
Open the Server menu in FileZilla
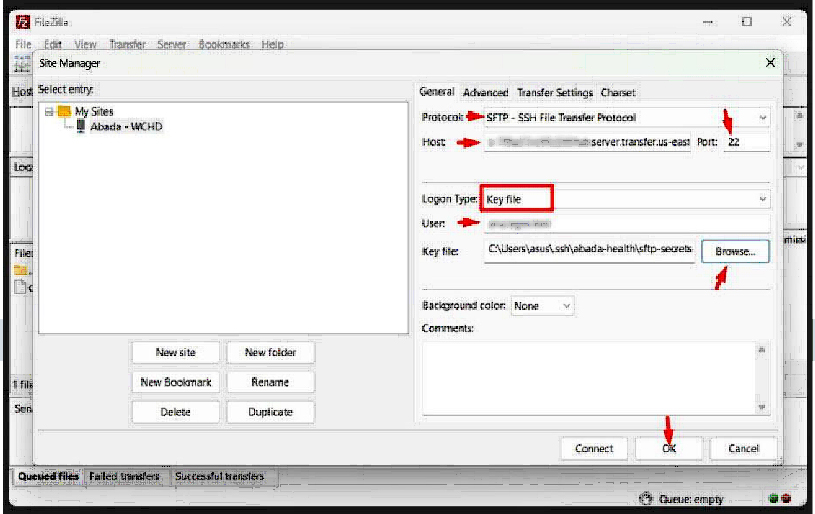tap(172, 45)
